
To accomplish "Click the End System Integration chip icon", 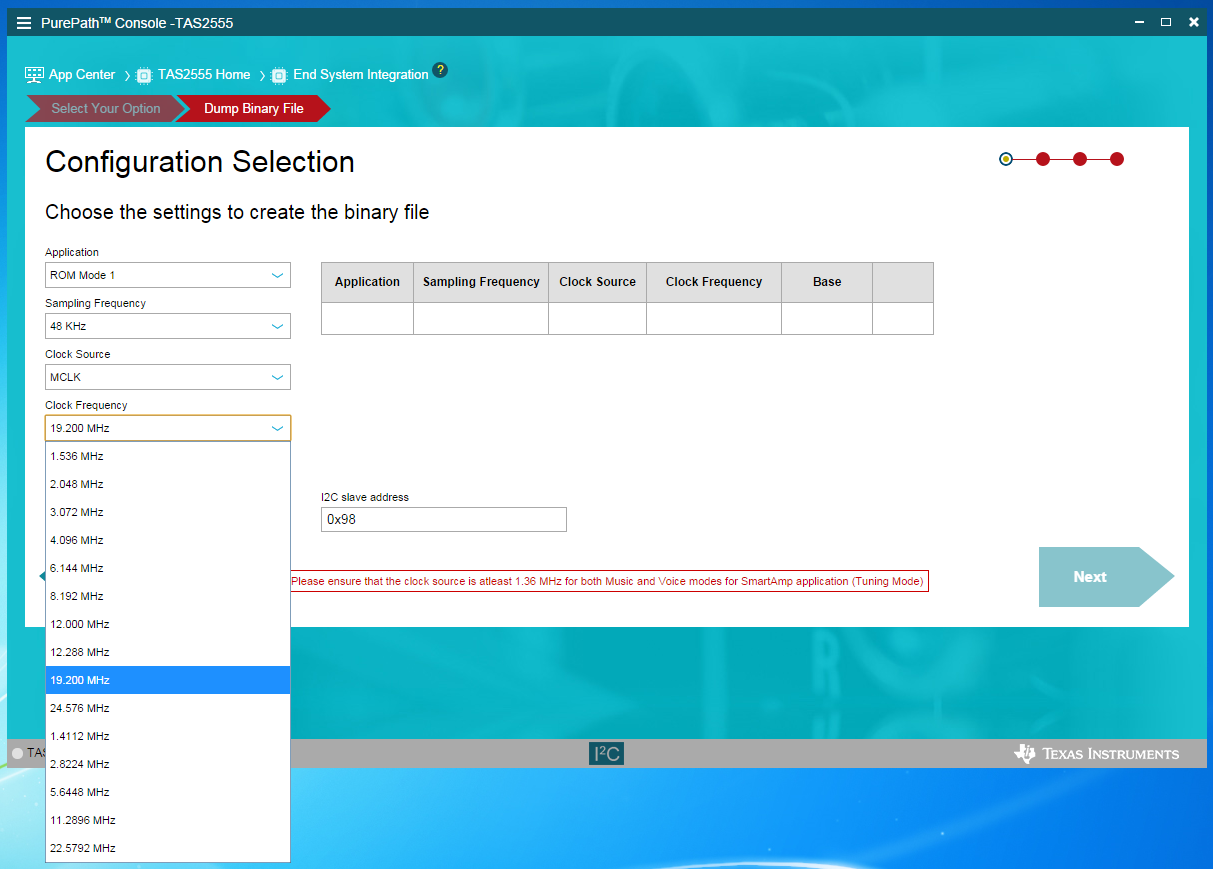I will click(x=279, y=75).
